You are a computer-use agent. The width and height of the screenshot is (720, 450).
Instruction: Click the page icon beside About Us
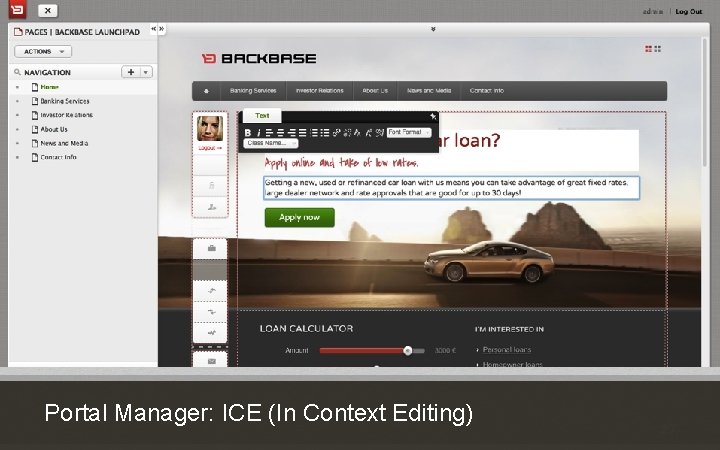[x=34, y=129]
